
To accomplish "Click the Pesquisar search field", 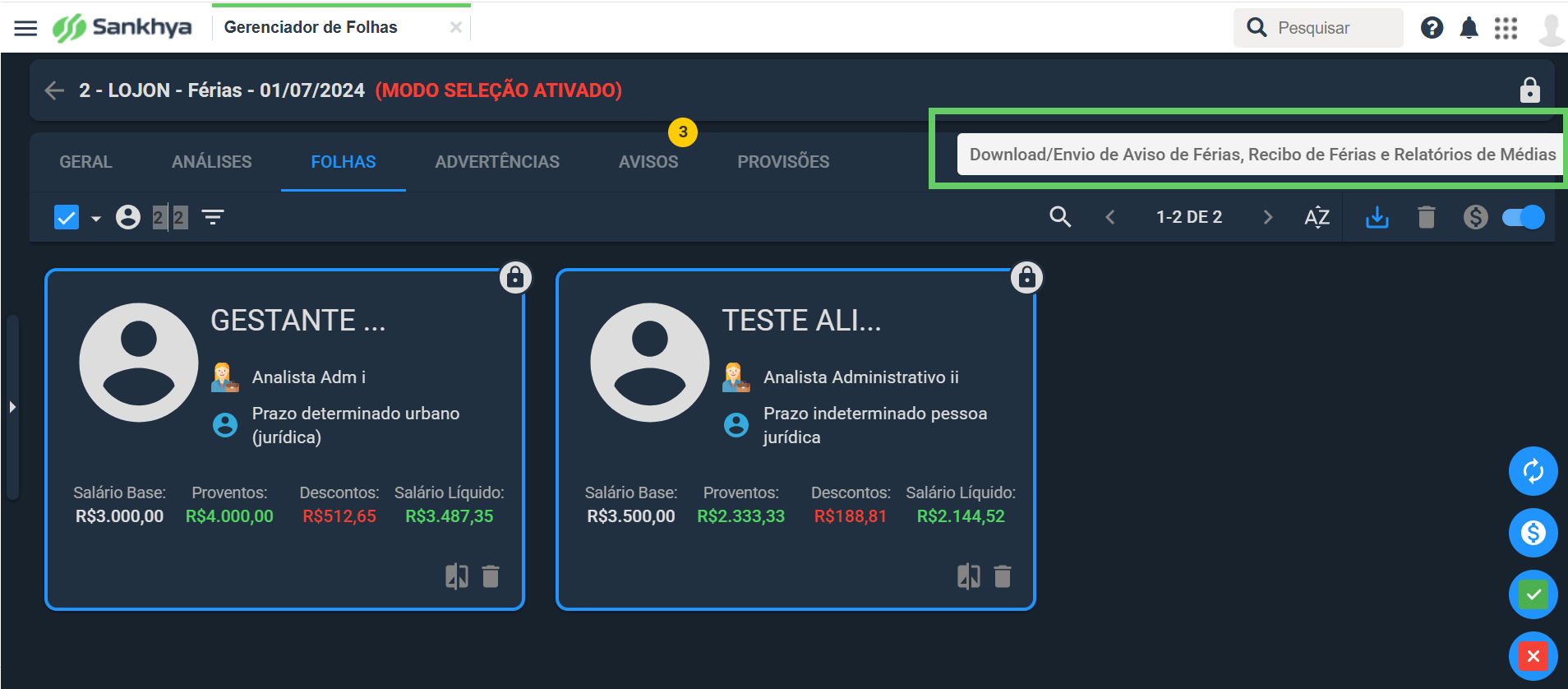I will [x=1318, y=28].
